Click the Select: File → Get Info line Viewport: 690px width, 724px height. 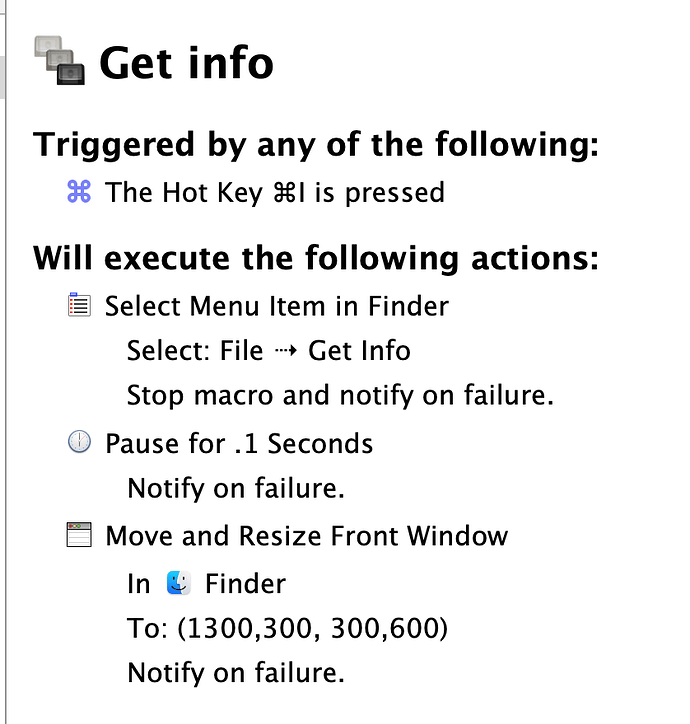point(269,350)
